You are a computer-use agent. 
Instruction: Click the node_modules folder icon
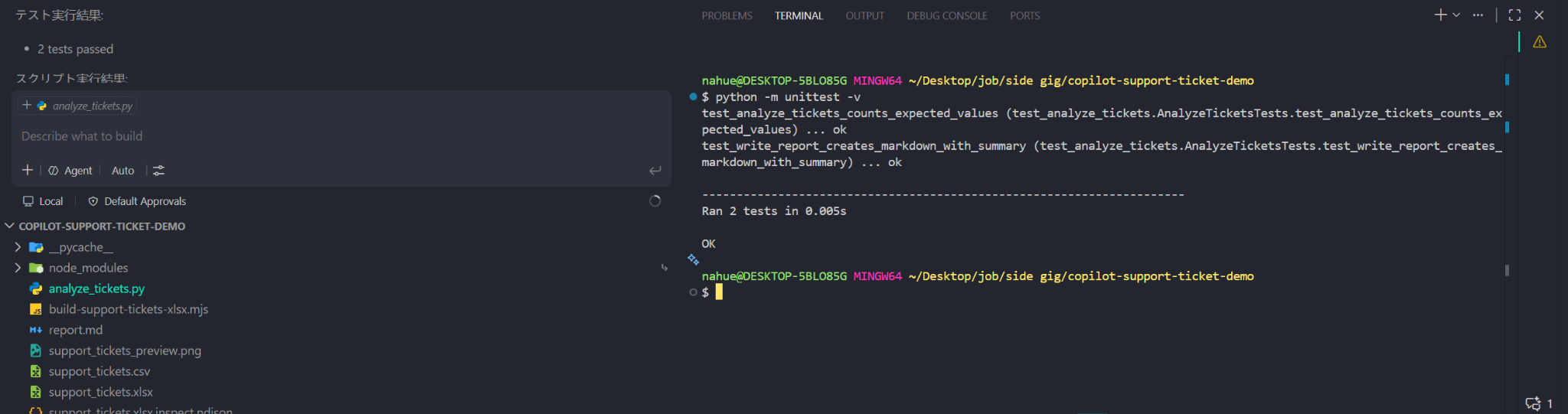pyautogui.click(x=36, y=268)
